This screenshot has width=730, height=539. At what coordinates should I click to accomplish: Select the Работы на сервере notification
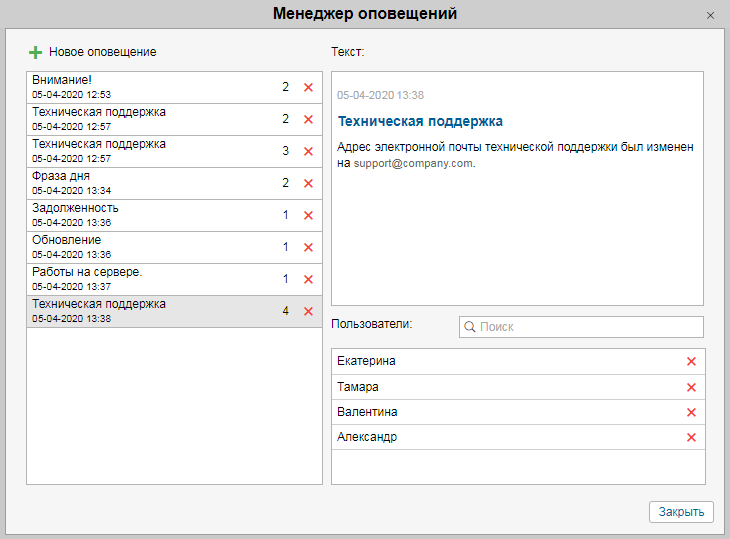point(140,279)
